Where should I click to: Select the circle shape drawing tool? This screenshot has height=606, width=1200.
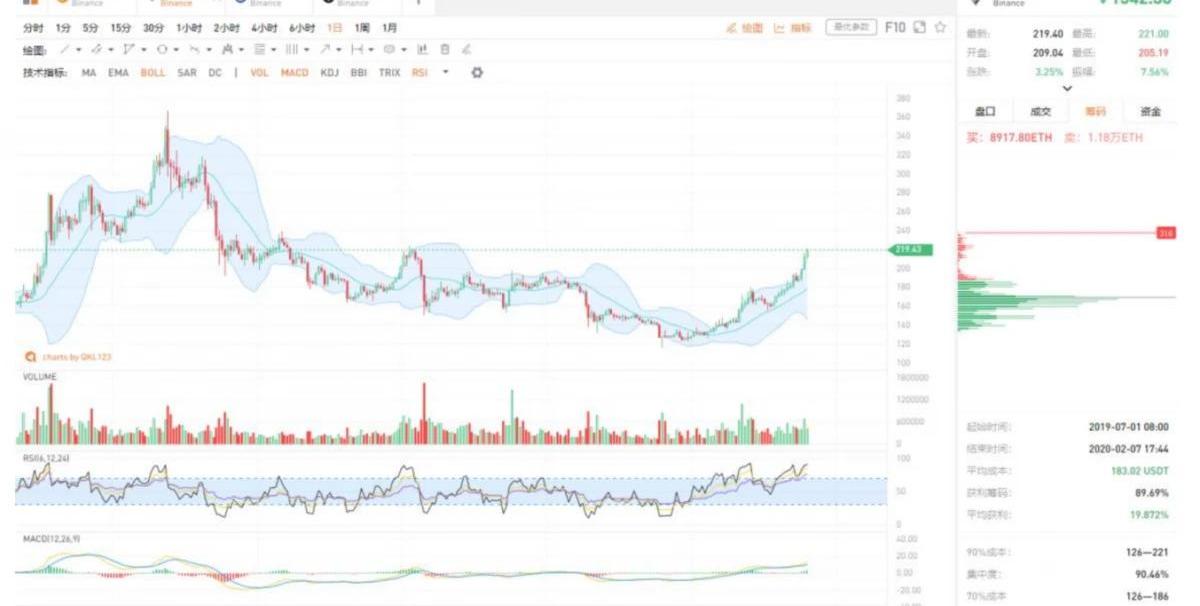coord(161,49)
